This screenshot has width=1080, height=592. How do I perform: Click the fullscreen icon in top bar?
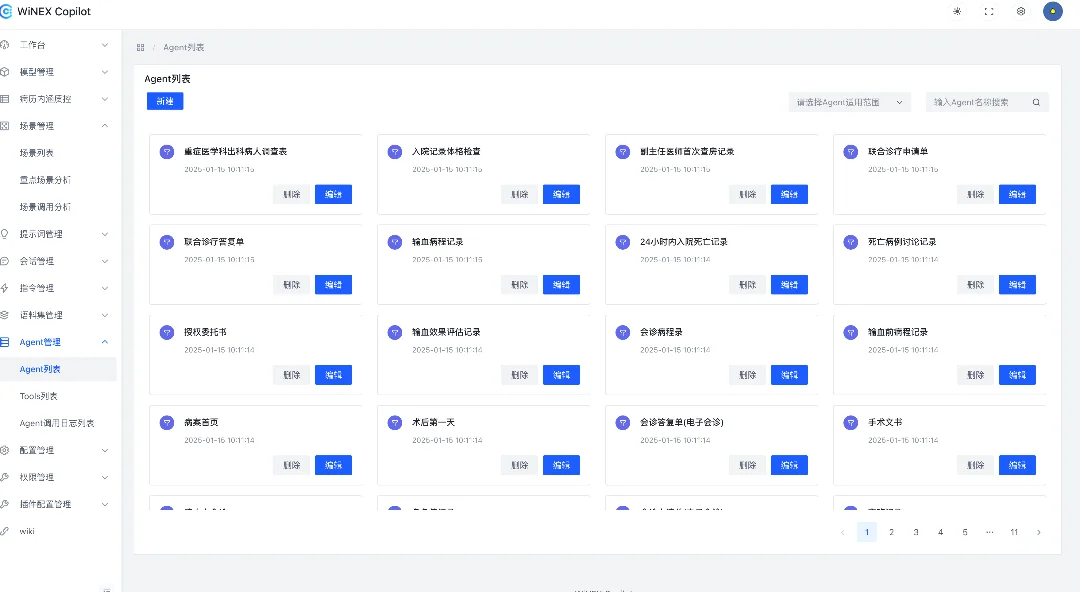(989, 12)
